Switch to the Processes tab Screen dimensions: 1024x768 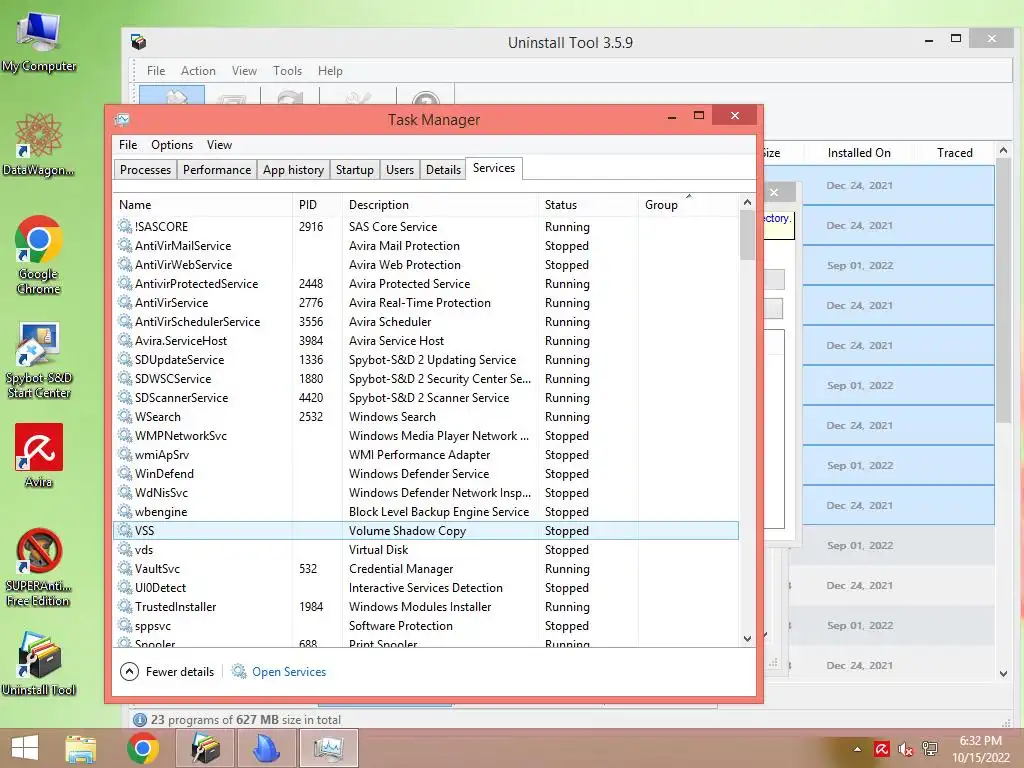(x=145, y=170)
